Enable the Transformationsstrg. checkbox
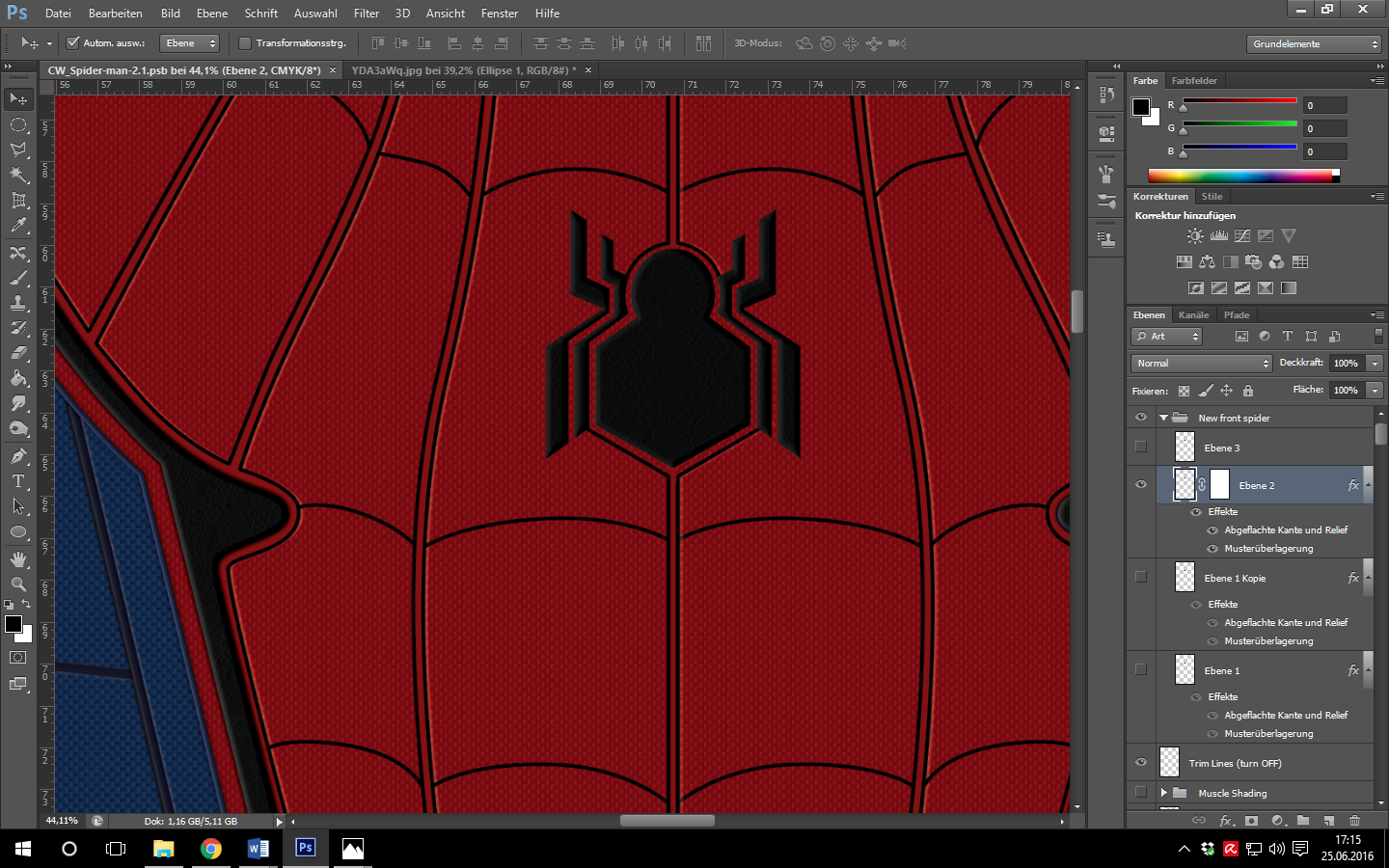1389x868 pixels. pyautogui.click(x=245, y=42)
